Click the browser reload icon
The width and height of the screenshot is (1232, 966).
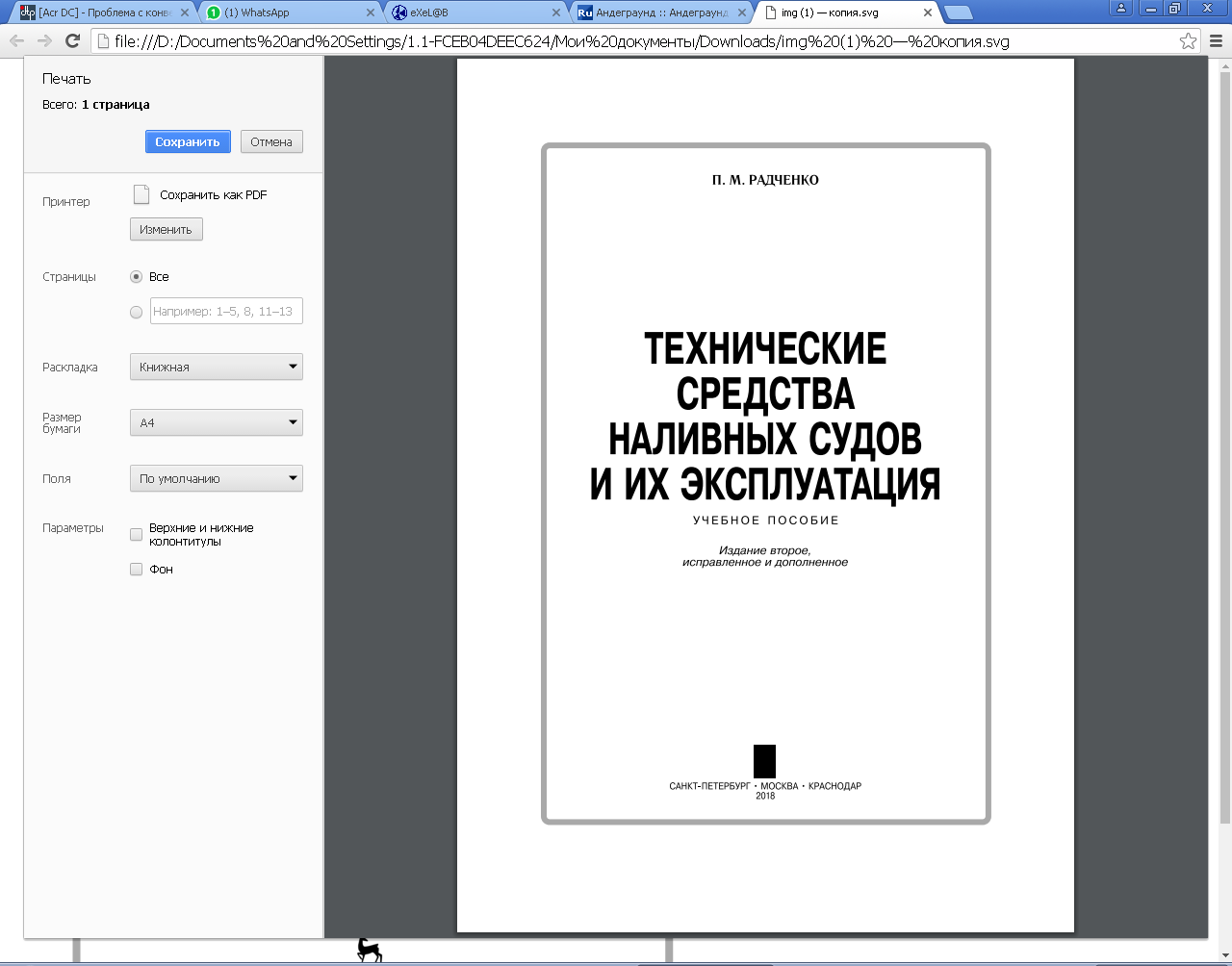click(72, 40)
